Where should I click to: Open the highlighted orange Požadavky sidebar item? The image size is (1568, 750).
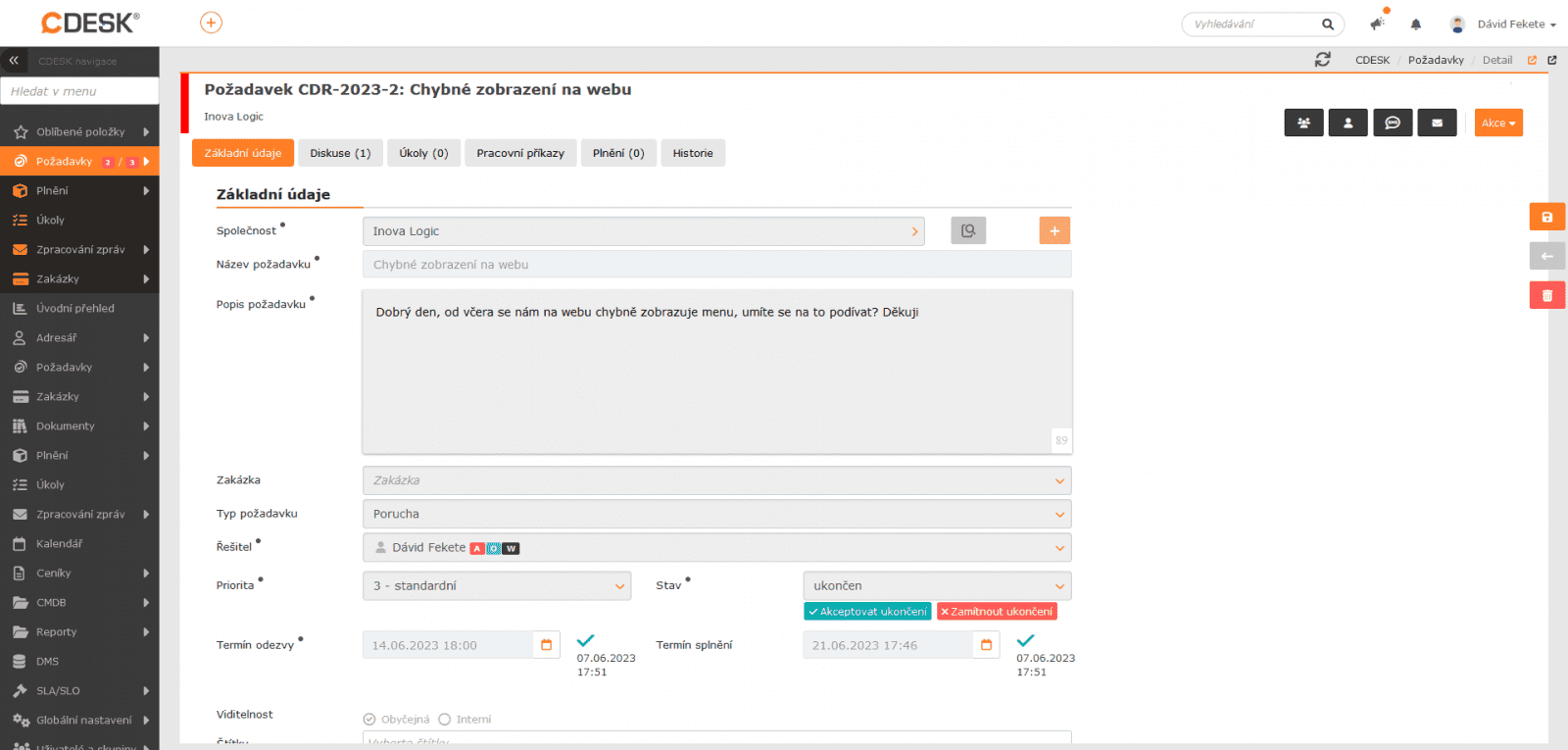click(79, 161)
